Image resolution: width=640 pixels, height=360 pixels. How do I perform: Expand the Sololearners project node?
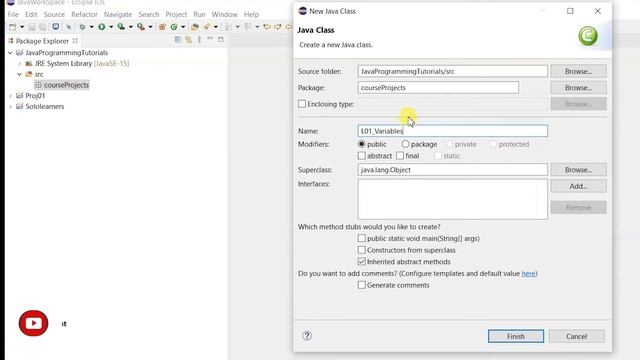click(10, 107)
